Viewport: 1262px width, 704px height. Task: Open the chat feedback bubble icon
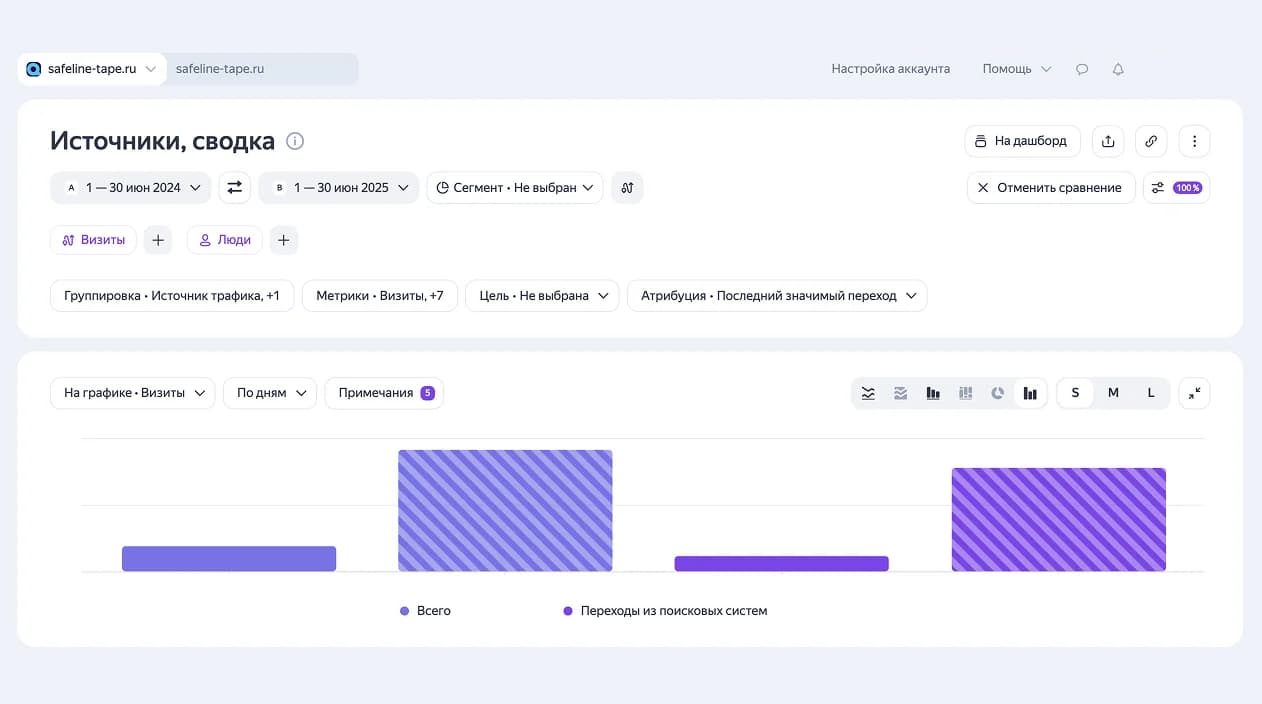(1082, 69)
